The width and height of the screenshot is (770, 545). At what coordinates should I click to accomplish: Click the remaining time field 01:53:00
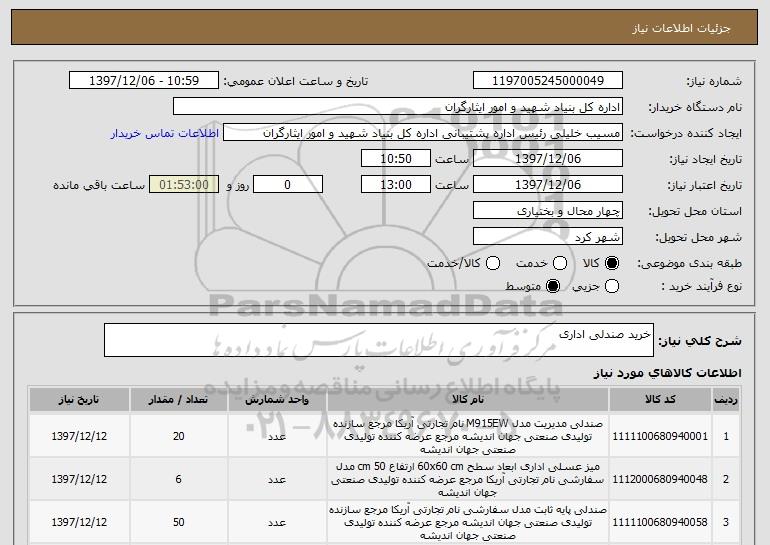coord(184,185)
